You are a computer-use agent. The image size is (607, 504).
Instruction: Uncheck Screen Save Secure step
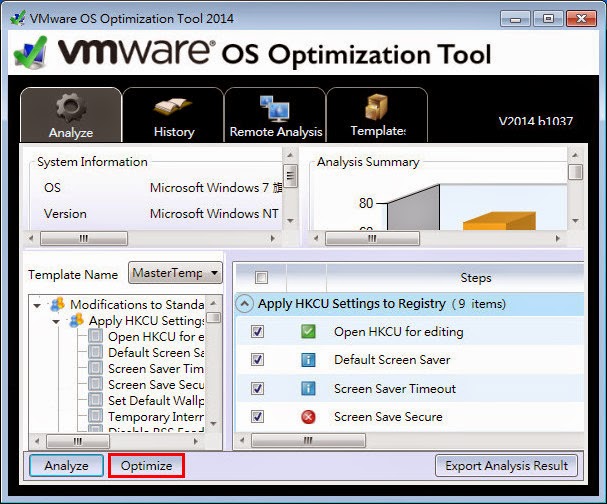pos(257,417)
